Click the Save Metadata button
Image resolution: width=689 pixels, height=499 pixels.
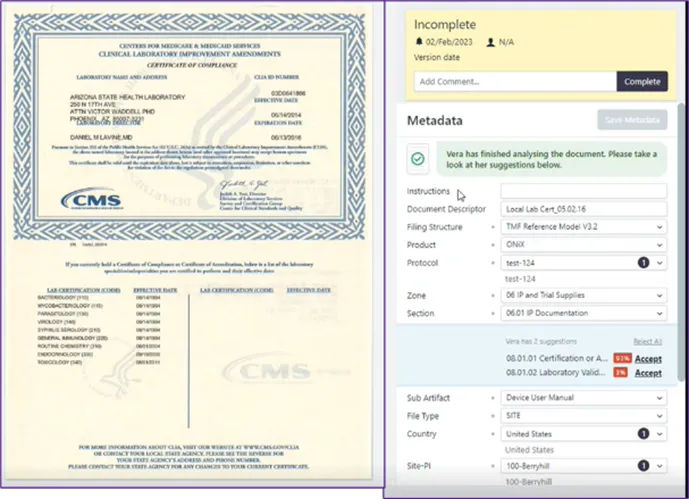pos(632,120)
